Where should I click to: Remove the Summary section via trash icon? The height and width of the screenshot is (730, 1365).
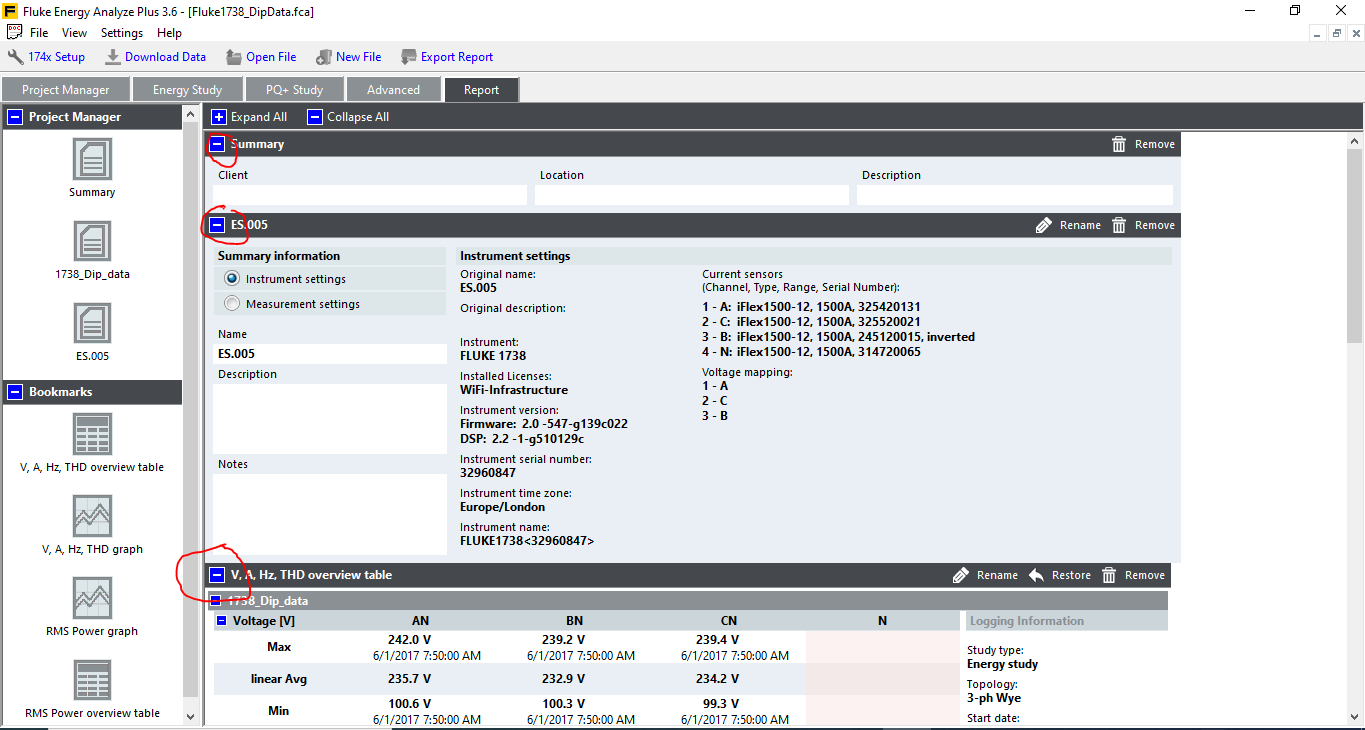click(x=1119, y=144)
